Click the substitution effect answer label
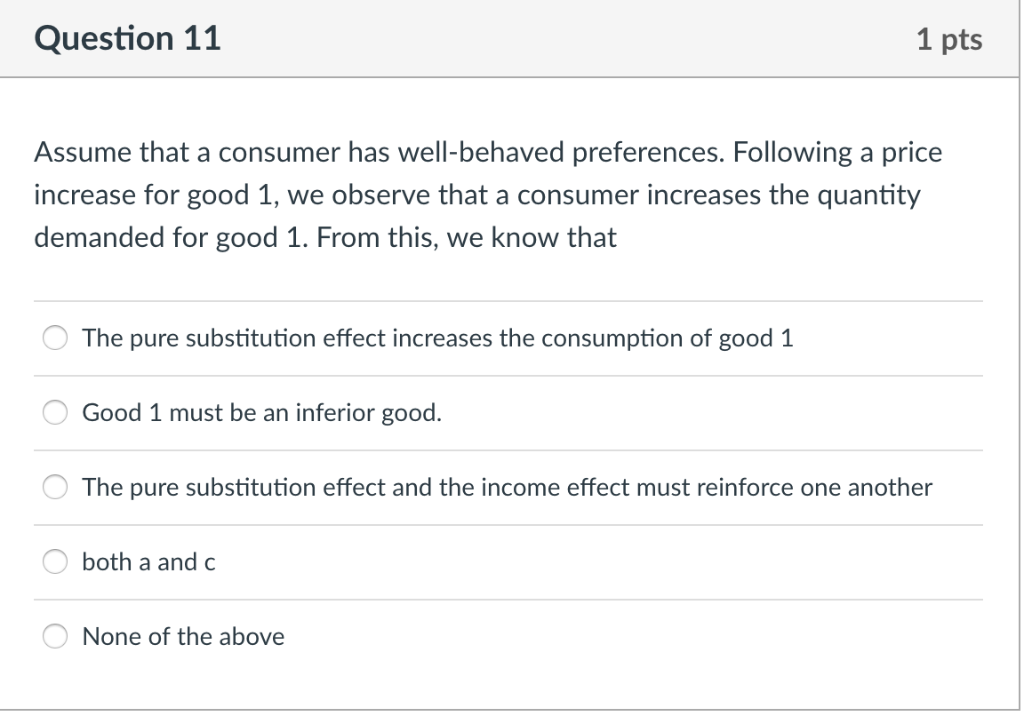 pyautogui.click(x=438, y=337)
